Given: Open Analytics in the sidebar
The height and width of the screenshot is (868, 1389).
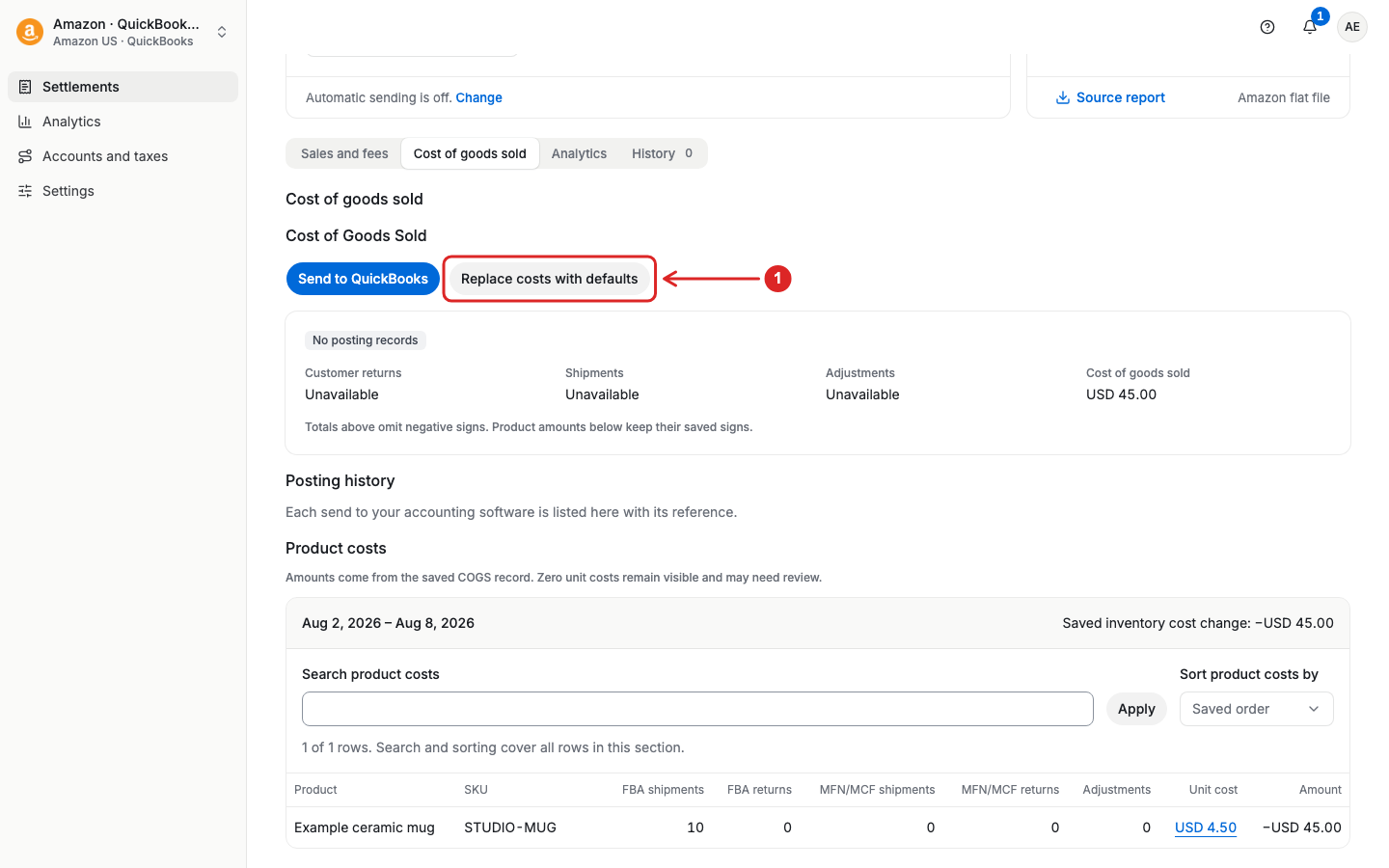Looking at the screenshot, I should point(123,122).
